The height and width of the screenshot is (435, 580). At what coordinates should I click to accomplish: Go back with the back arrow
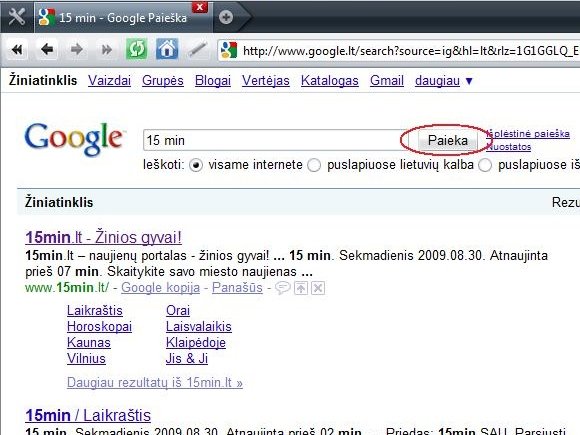pyautogui.click(x=47, y=49)
